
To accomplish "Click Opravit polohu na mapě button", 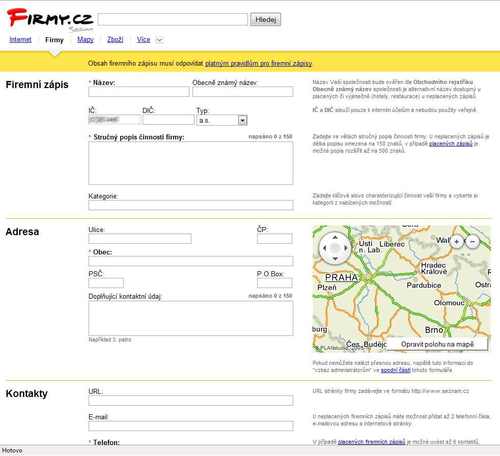I will tap(437, 344).
